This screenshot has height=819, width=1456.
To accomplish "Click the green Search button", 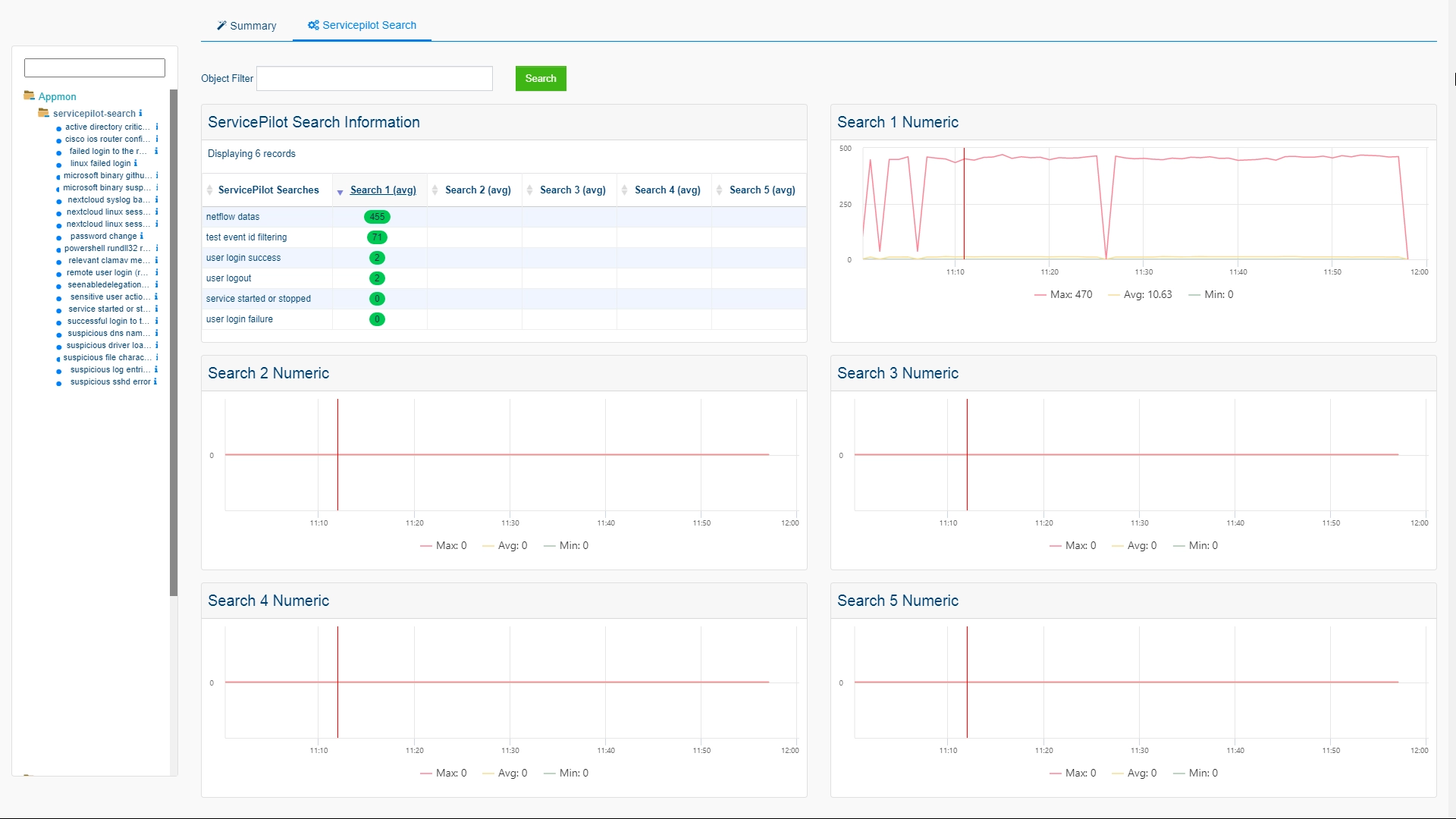I will 541,79.
